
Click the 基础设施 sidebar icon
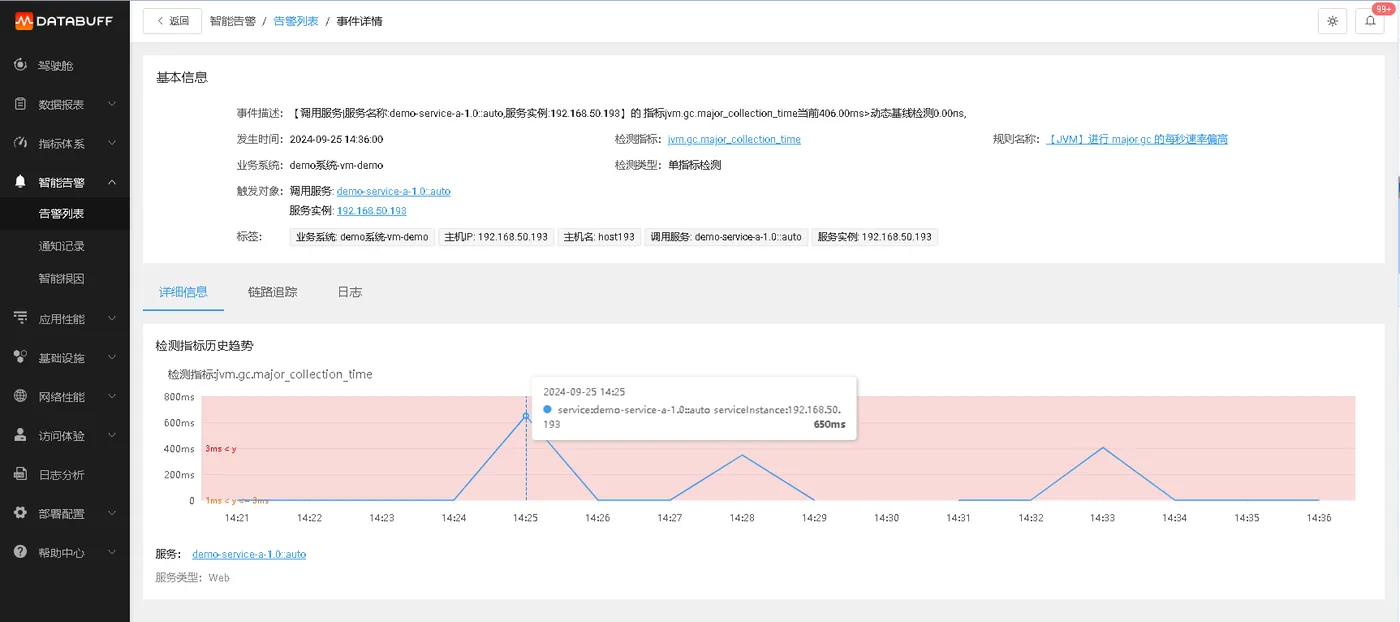pyautogui.click(x=20, y=358)
